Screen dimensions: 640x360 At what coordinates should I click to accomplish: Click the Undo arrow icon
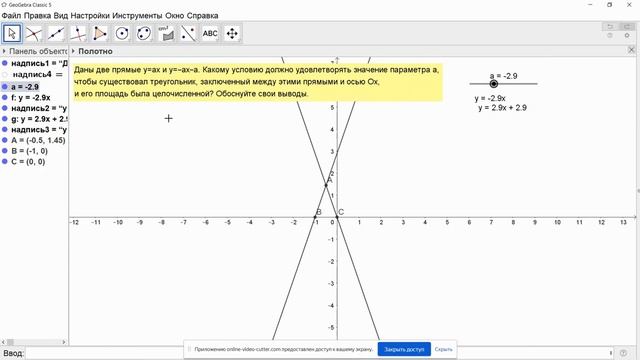(x=610, y=27)
